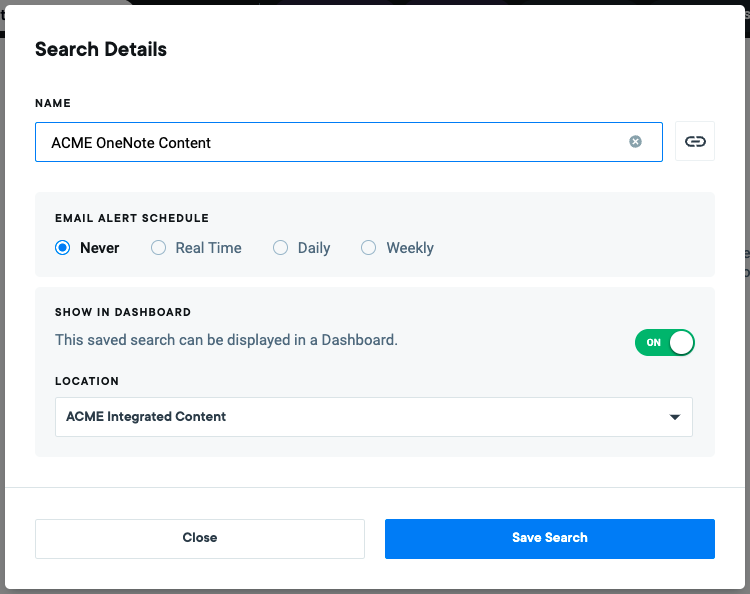Click the Daily label text
Screen dimensions: 750x594
click(x=314, y=248)
